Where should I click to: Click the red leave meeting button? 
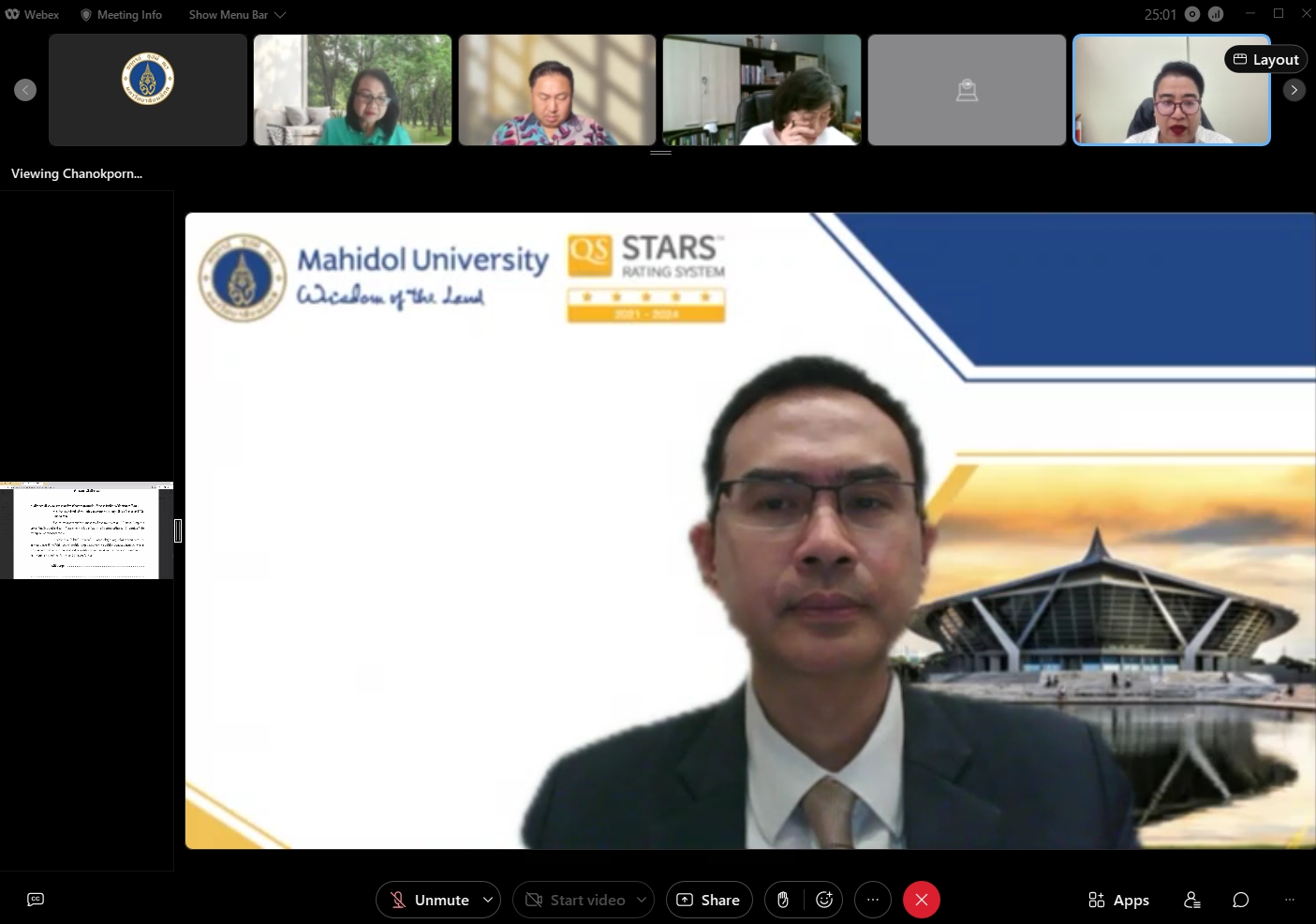coord(921,900)
